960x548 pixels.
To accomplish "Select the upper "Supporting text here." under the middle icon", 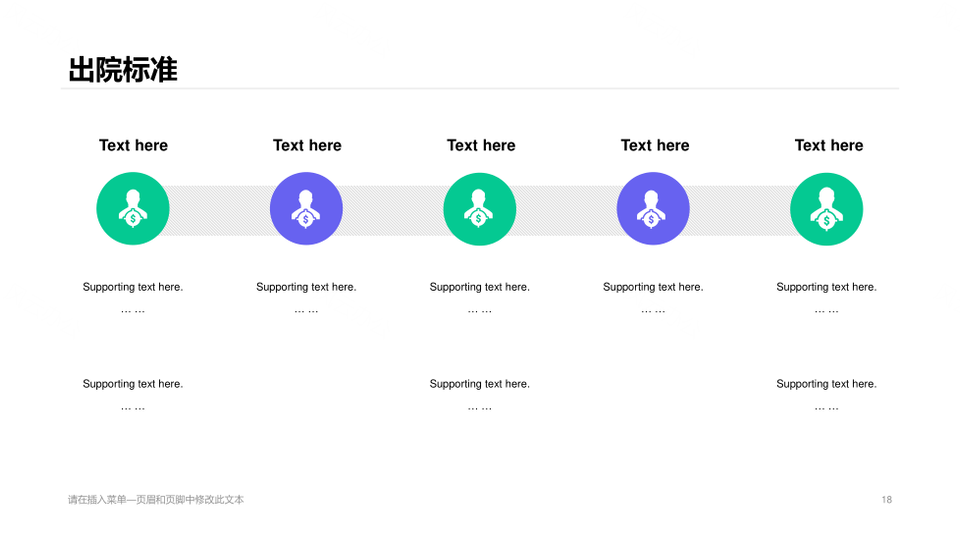I will [480, 287].
